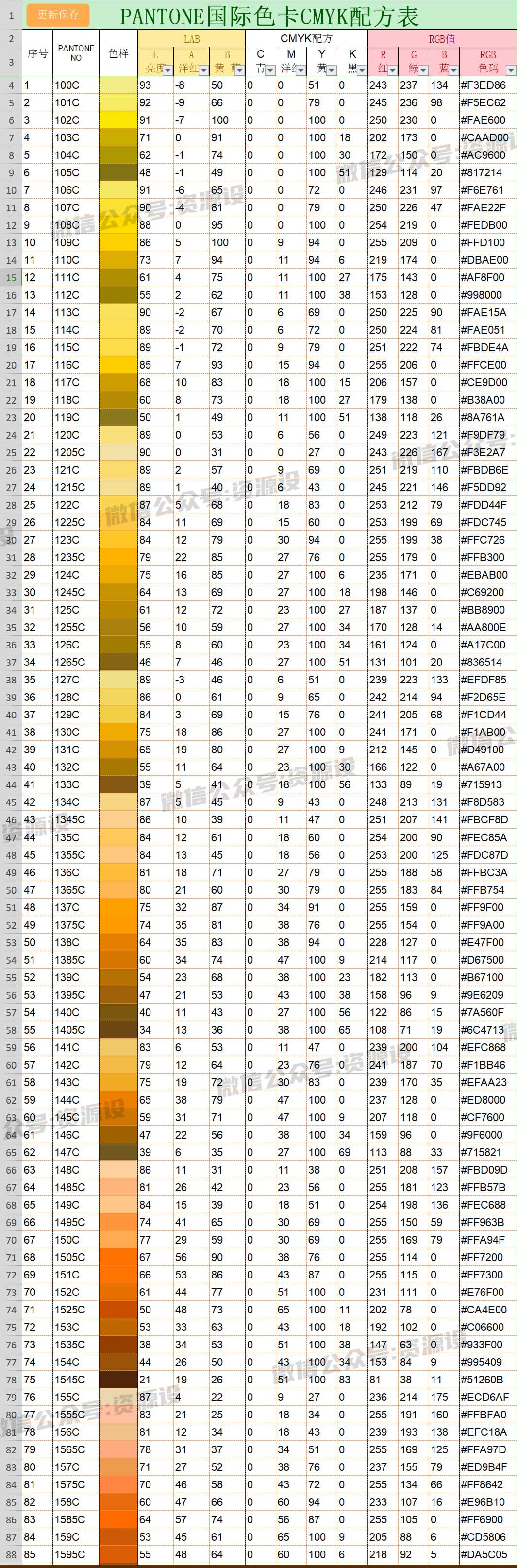The width and height of the screenshot is (517, 1568).
Task: Select row header number 72
Action: pyautogui.click(x=11, y=1275)
